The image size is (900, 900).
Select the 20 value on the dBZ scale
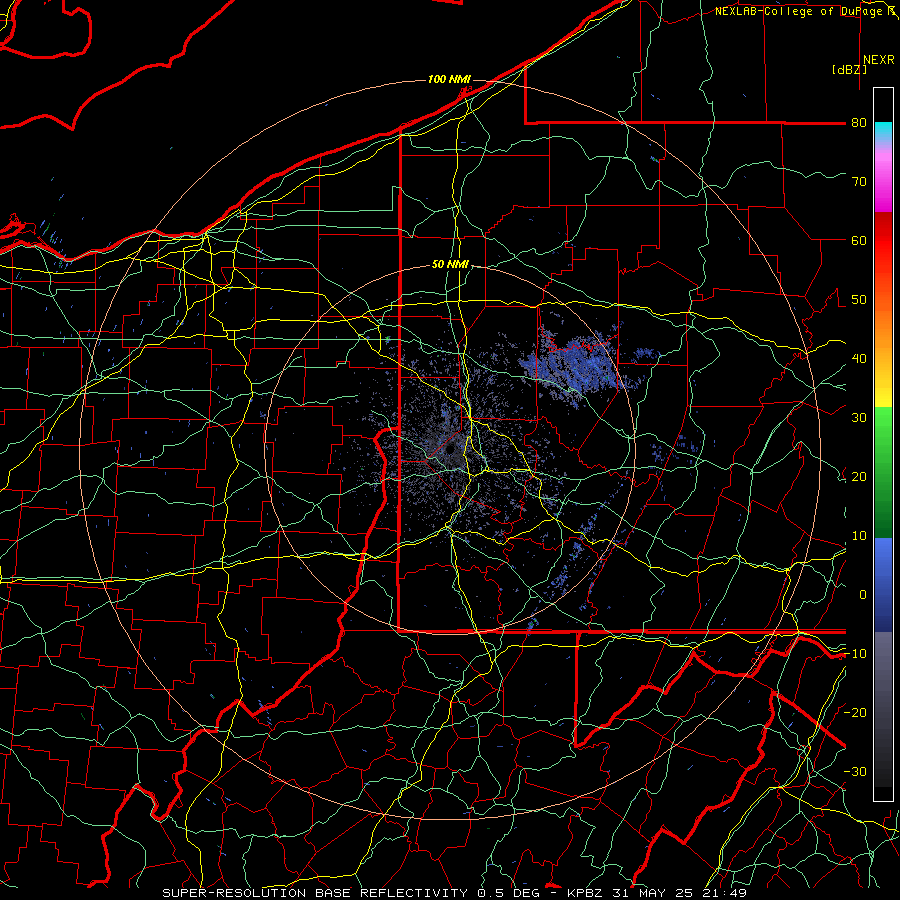(859, 477)
